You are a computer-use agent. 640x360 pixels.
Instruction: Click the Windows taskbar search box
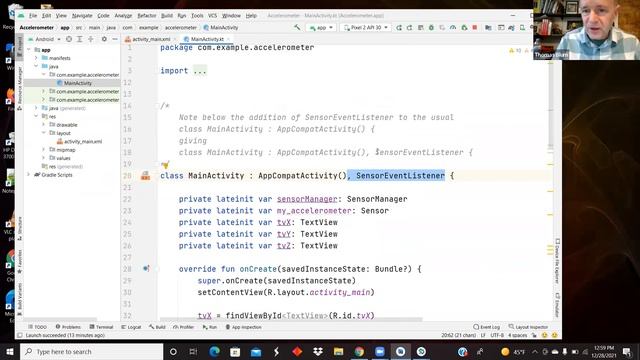pyautogui.click(x=91, y=351)
